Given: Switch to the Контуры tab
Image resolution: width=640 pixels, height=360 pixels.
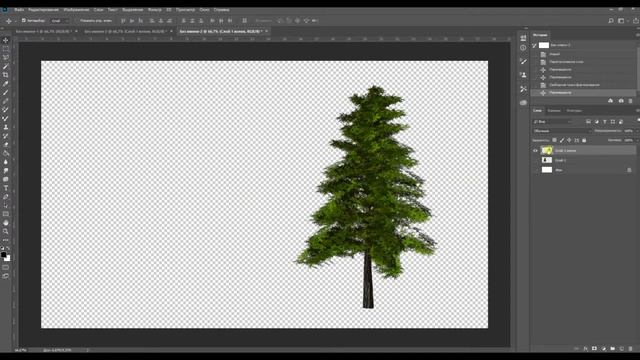Looking at the screenshot, I should coord(574,111).
